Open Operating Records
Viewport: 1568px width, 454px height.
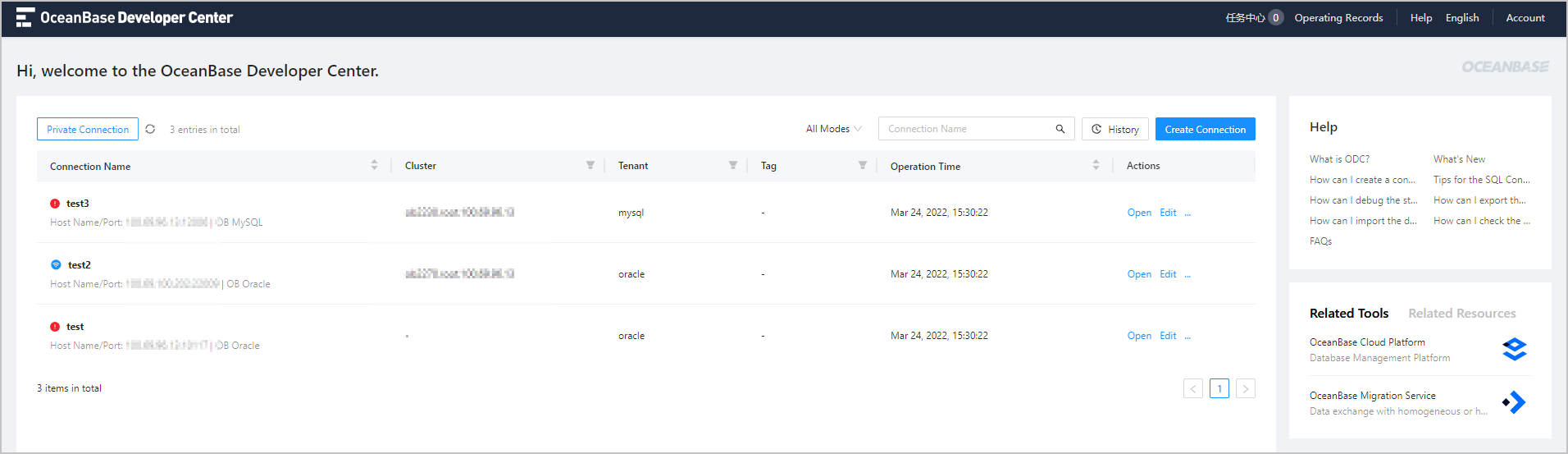point(1338,17)
